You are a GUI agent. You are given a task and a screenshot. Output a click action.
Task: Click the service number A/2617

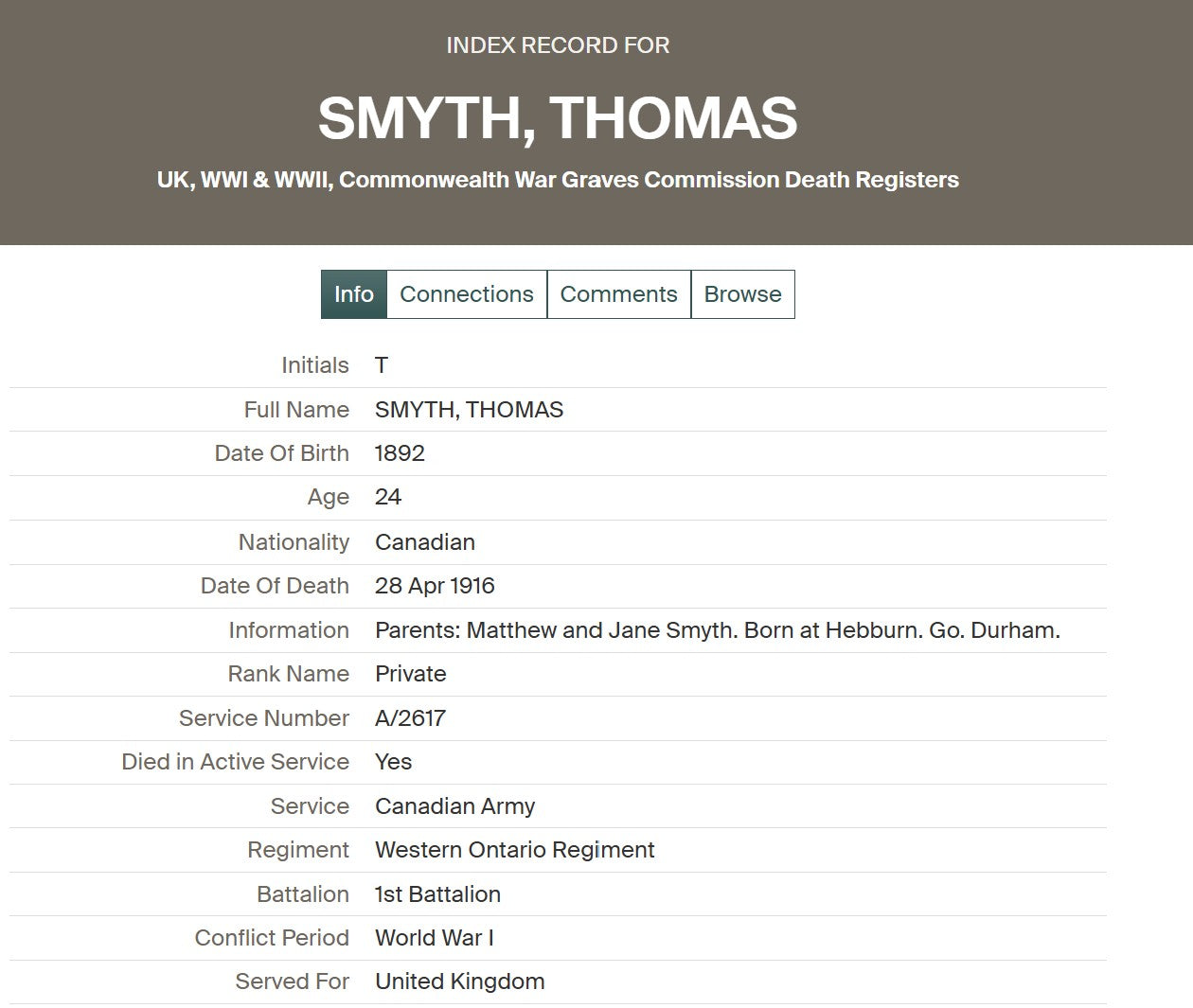coord(410,718)
